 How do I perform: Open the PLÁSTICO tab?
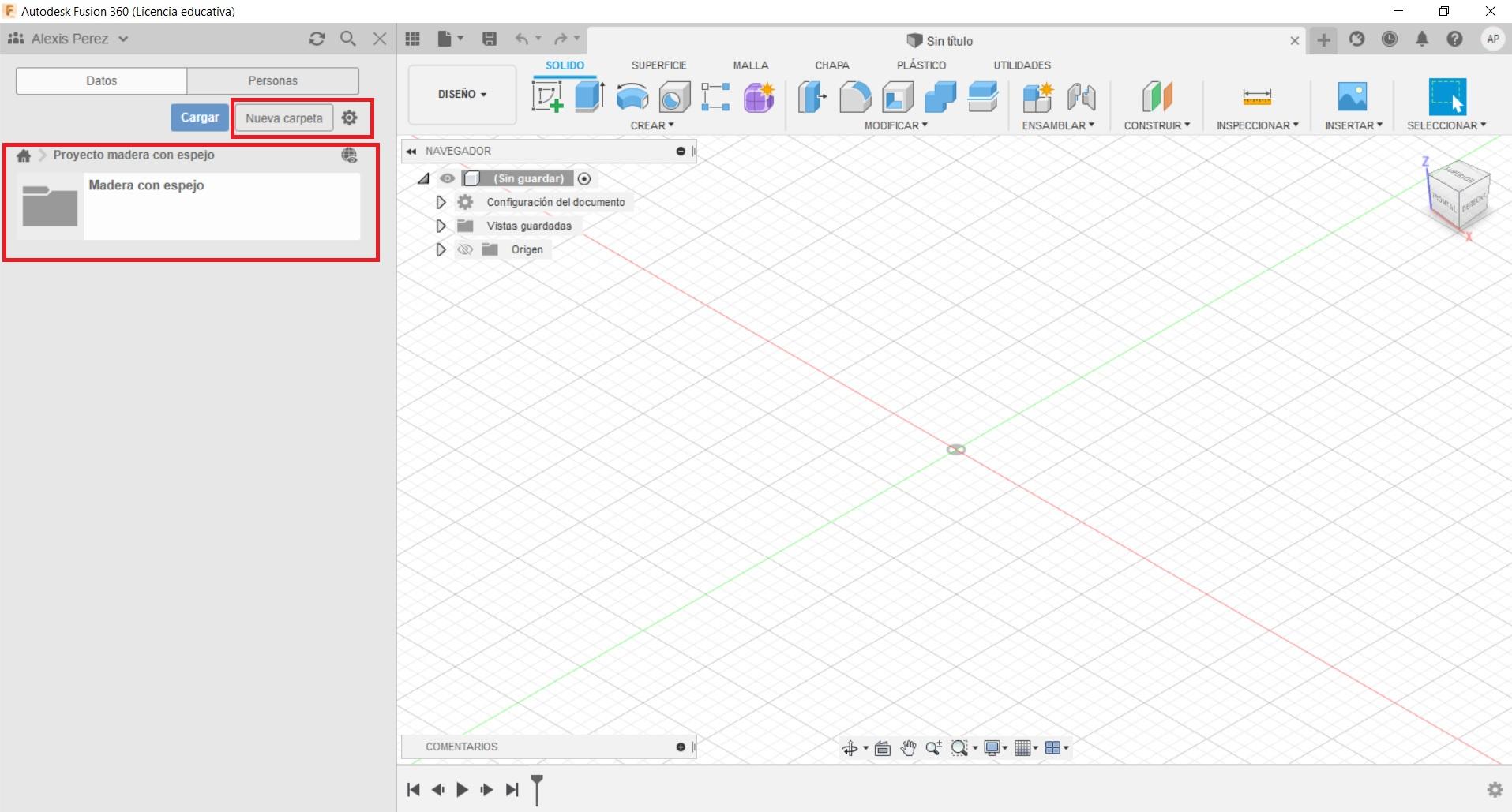click(921, 65)
